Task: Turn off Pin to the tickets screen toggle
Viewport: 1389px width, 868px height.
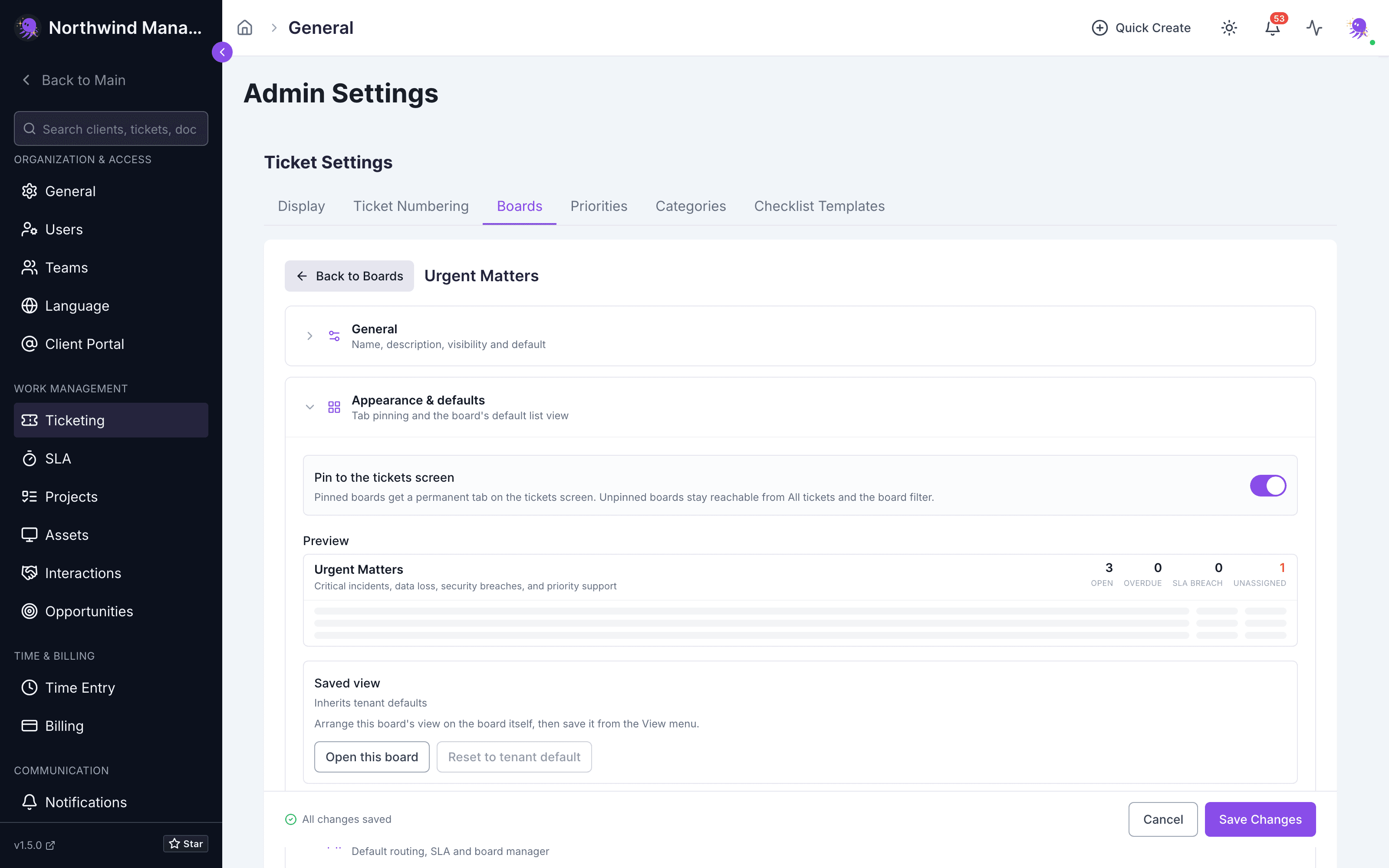Action: click(x=1268, y=486)
